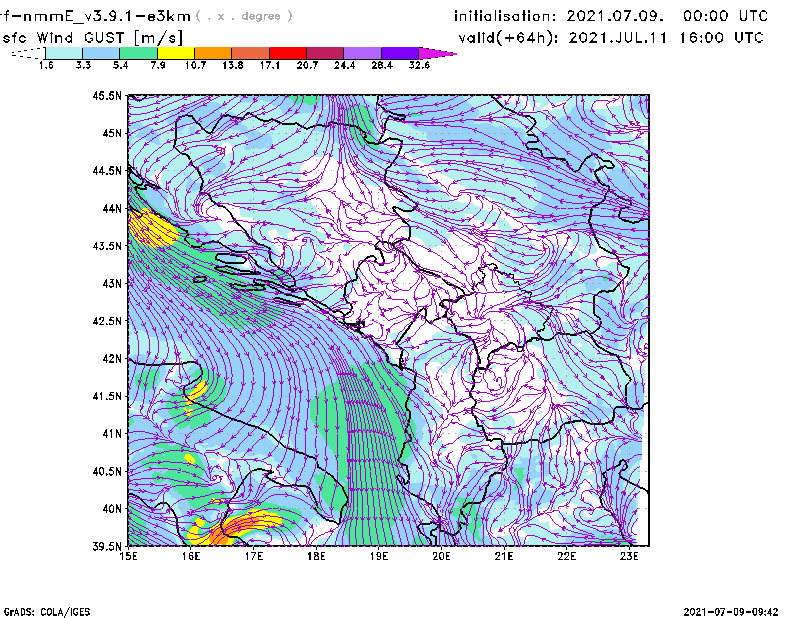Click the 40N latitude label

pyautogui.click(x=112, y=509)
